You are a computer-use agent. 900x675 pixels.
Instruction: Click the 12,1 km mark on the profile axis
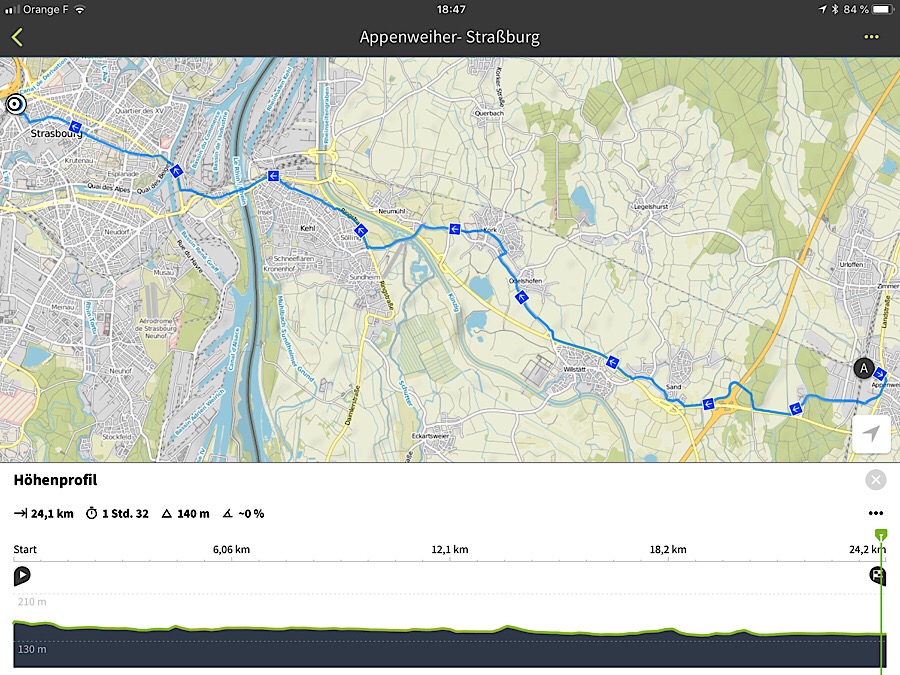(x=449, y=549)
